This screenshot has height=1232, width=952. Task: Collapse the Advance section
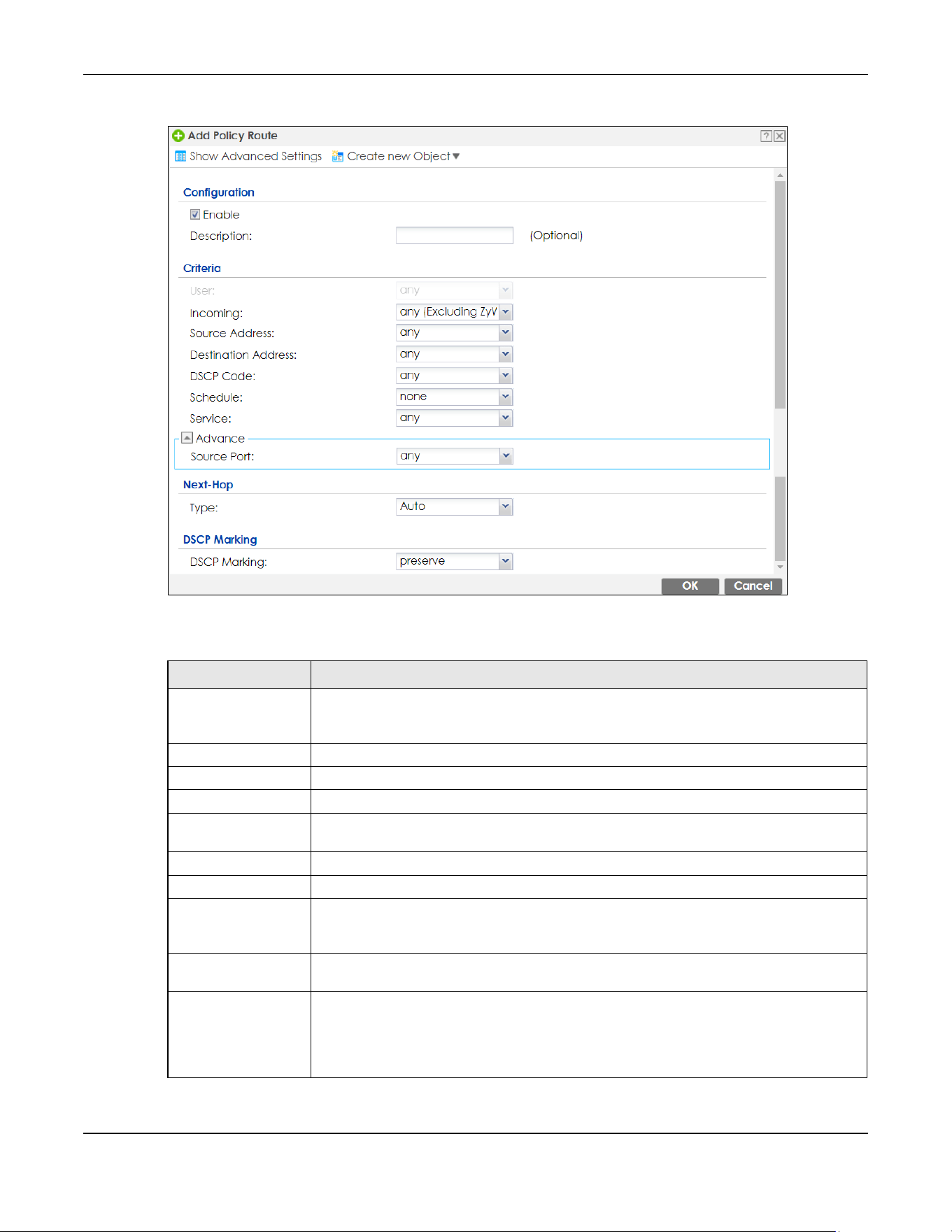(187, 438)
